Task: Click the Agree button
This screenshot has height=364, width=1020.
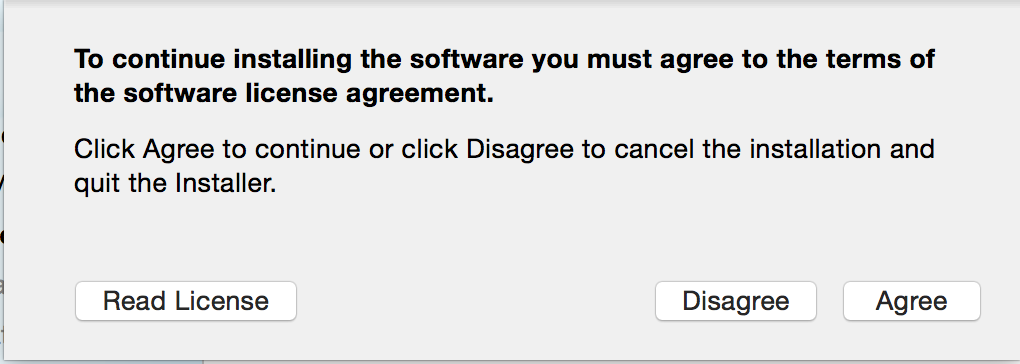Action: point(911,301)
